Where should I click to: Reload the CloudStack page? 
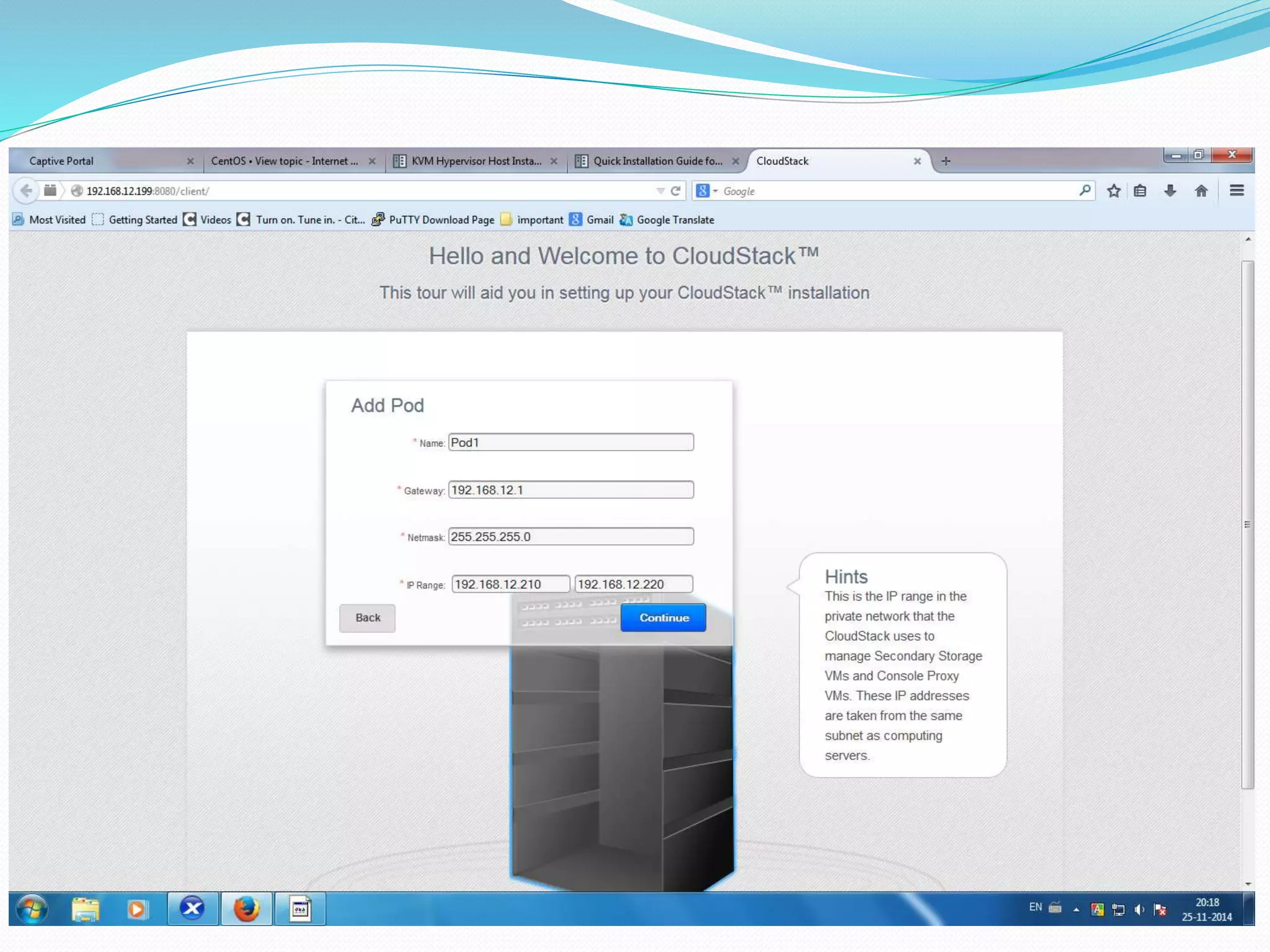(x=676, y=191)
